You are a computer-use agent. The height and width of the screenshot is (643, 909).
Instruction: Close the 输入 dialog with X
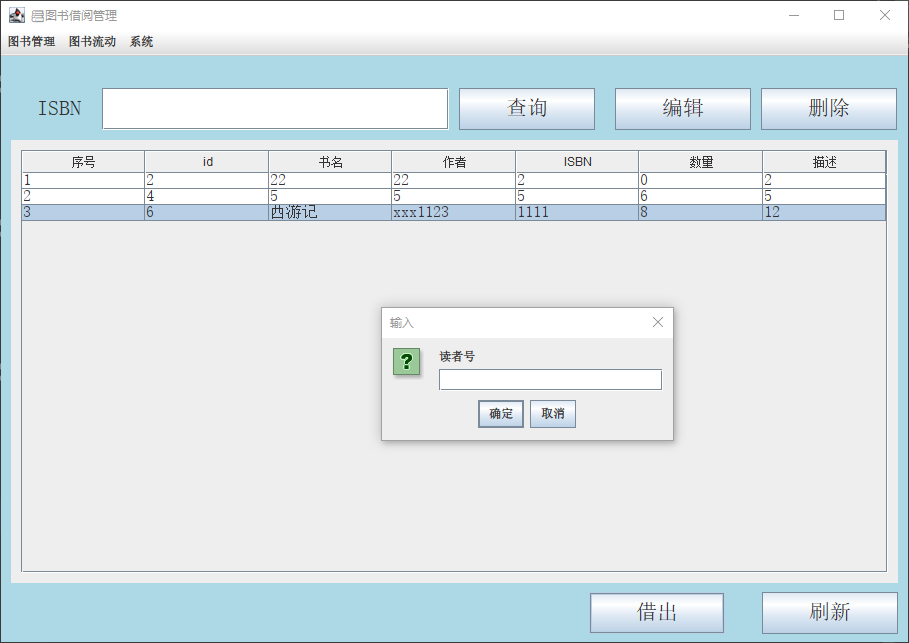(x=657, y=322)
